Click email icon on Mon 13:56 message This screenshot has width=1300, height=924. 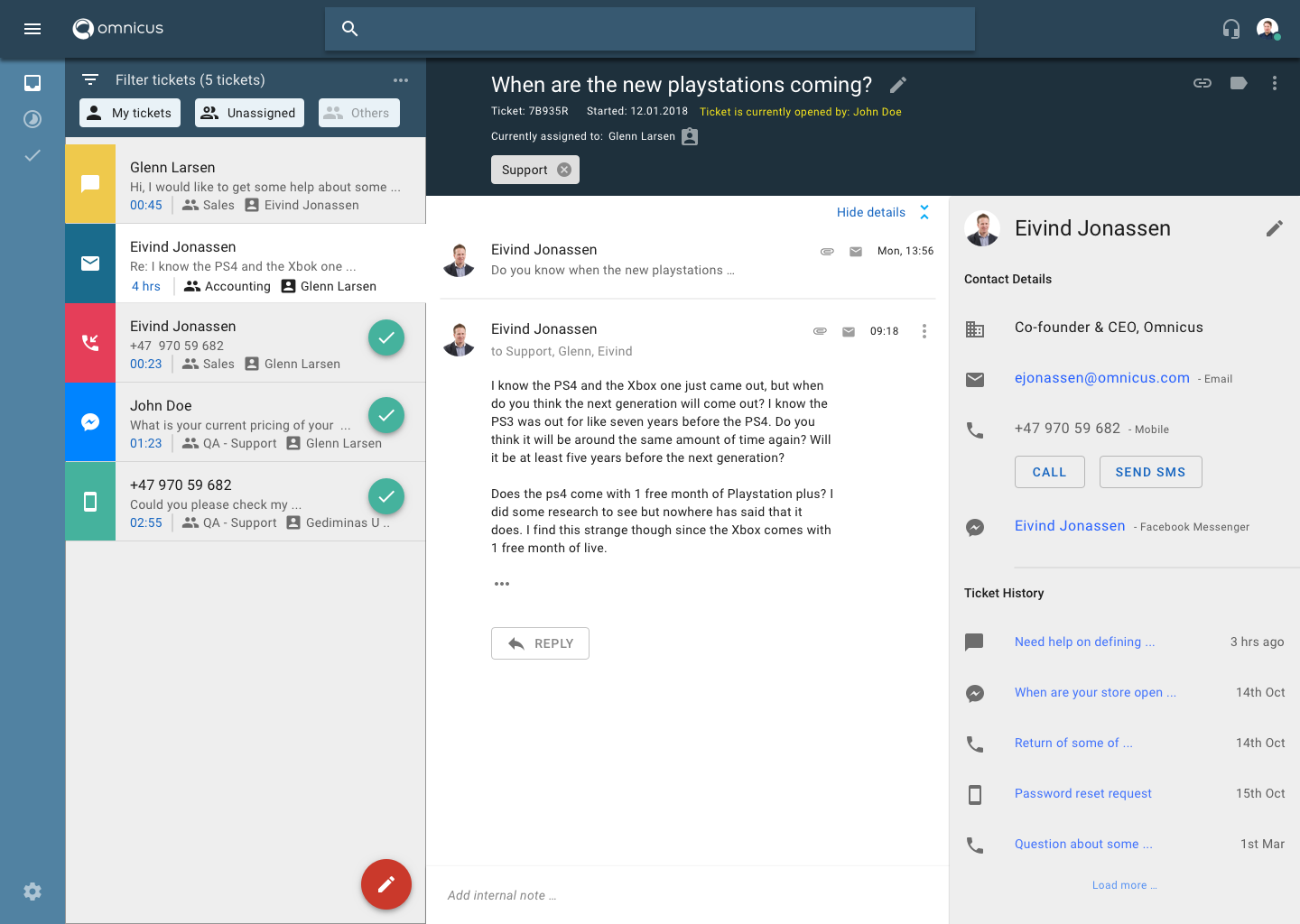856,252
